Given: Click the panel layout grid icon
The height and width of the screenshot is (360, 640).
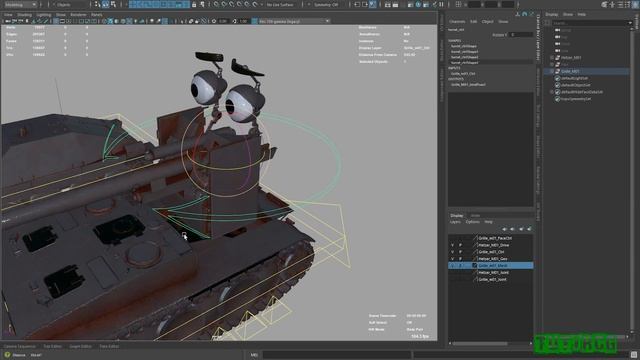Looking at the screenshot, I should point(458,4).
